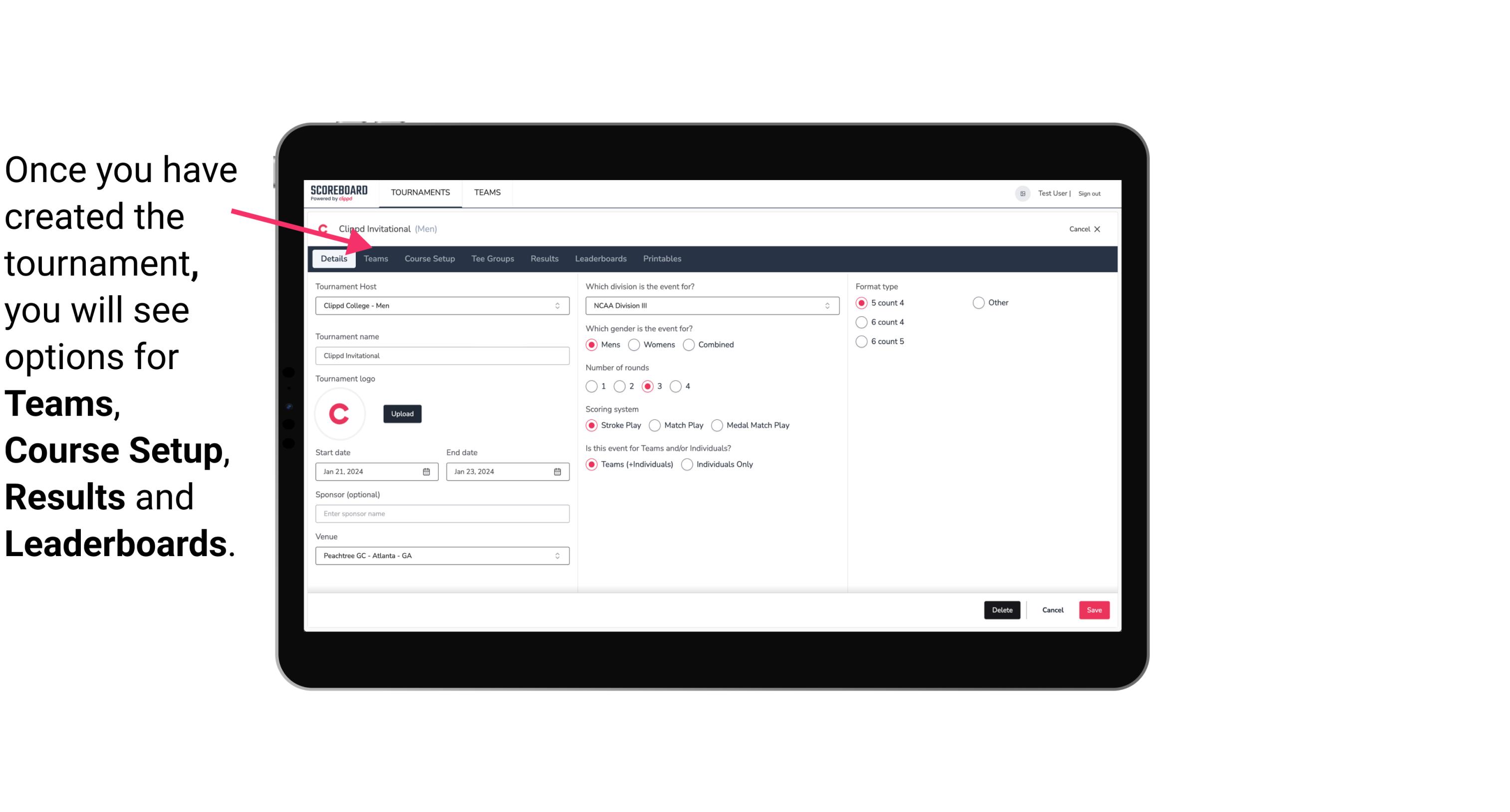
Task: Click the end date calendar icon
Action: click(x=558, y=471)
